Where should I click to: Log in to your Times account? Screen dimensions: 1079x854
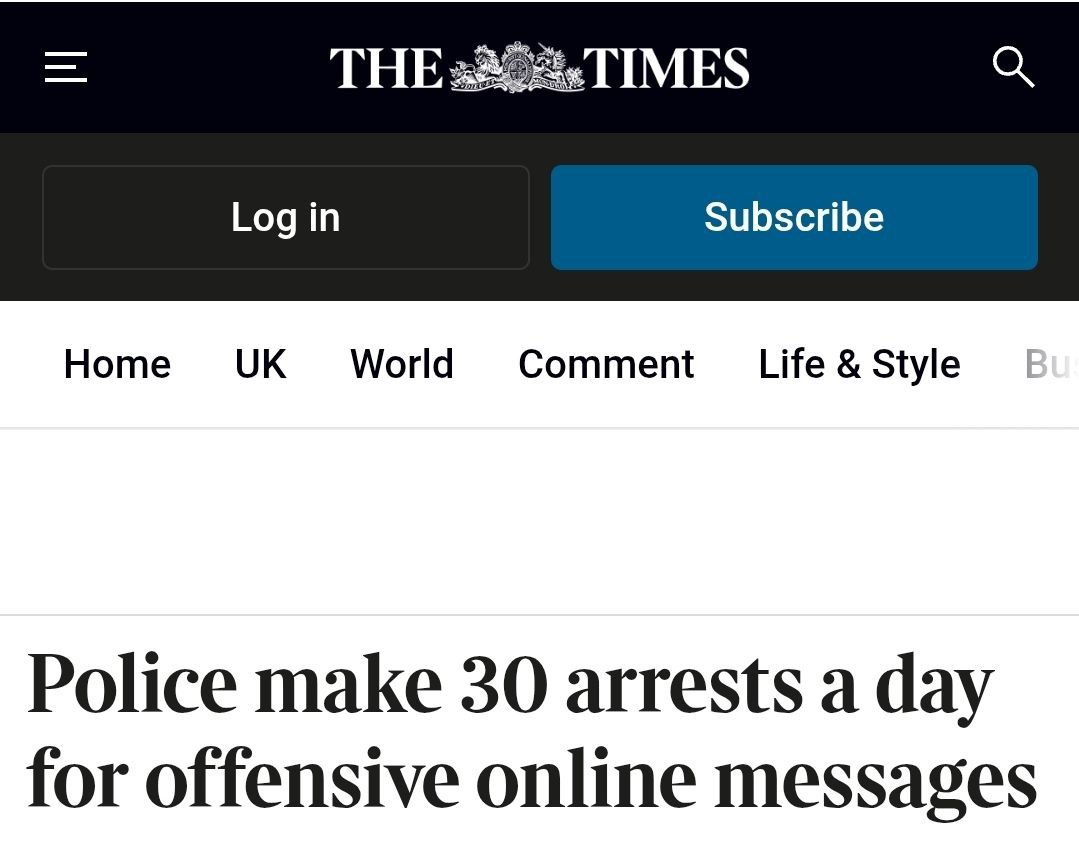(286, 217)
